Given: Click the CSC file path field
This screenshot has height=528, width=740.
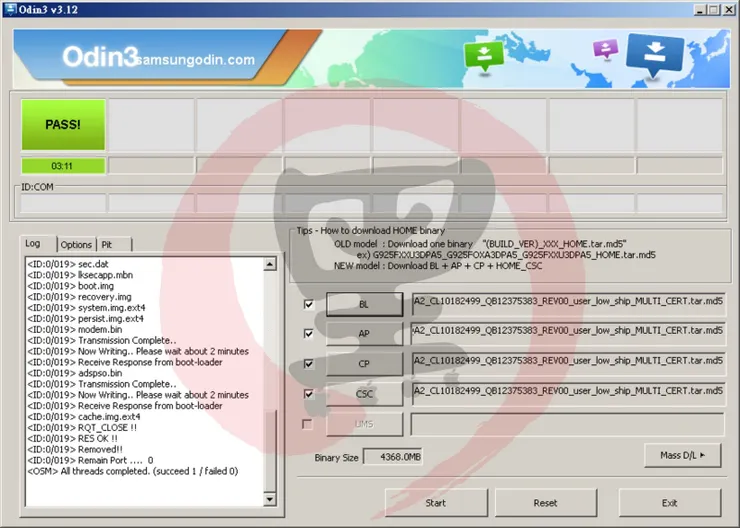Looking at the screenshot, I should (x=568, y=394).
